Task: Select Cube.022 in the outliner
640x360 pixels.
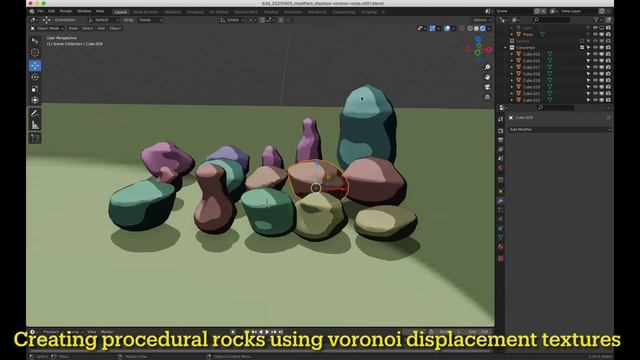Action: point(531,100)
